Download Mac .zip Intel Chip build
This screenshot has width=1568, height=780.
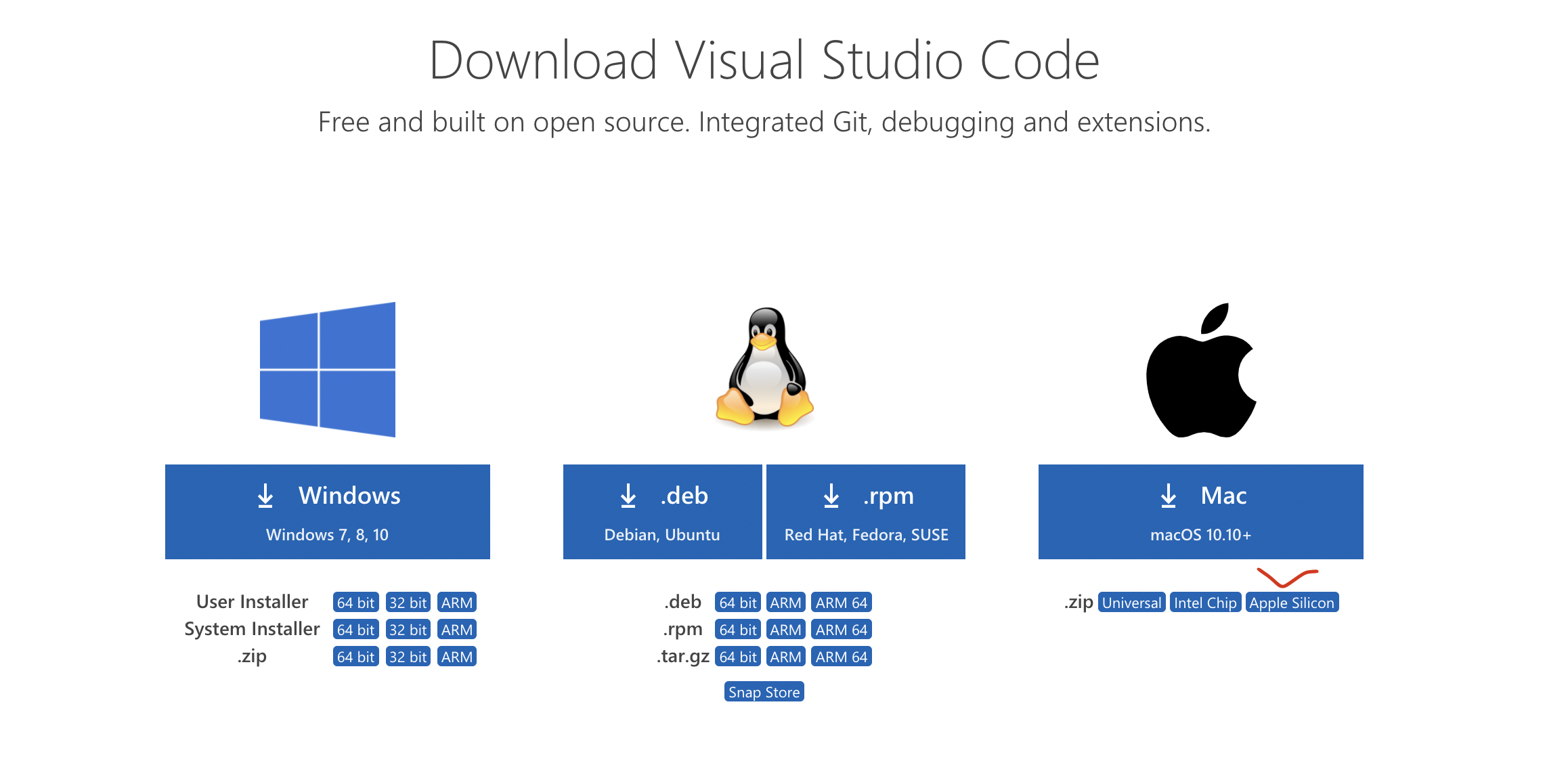tap(1206, 603)
